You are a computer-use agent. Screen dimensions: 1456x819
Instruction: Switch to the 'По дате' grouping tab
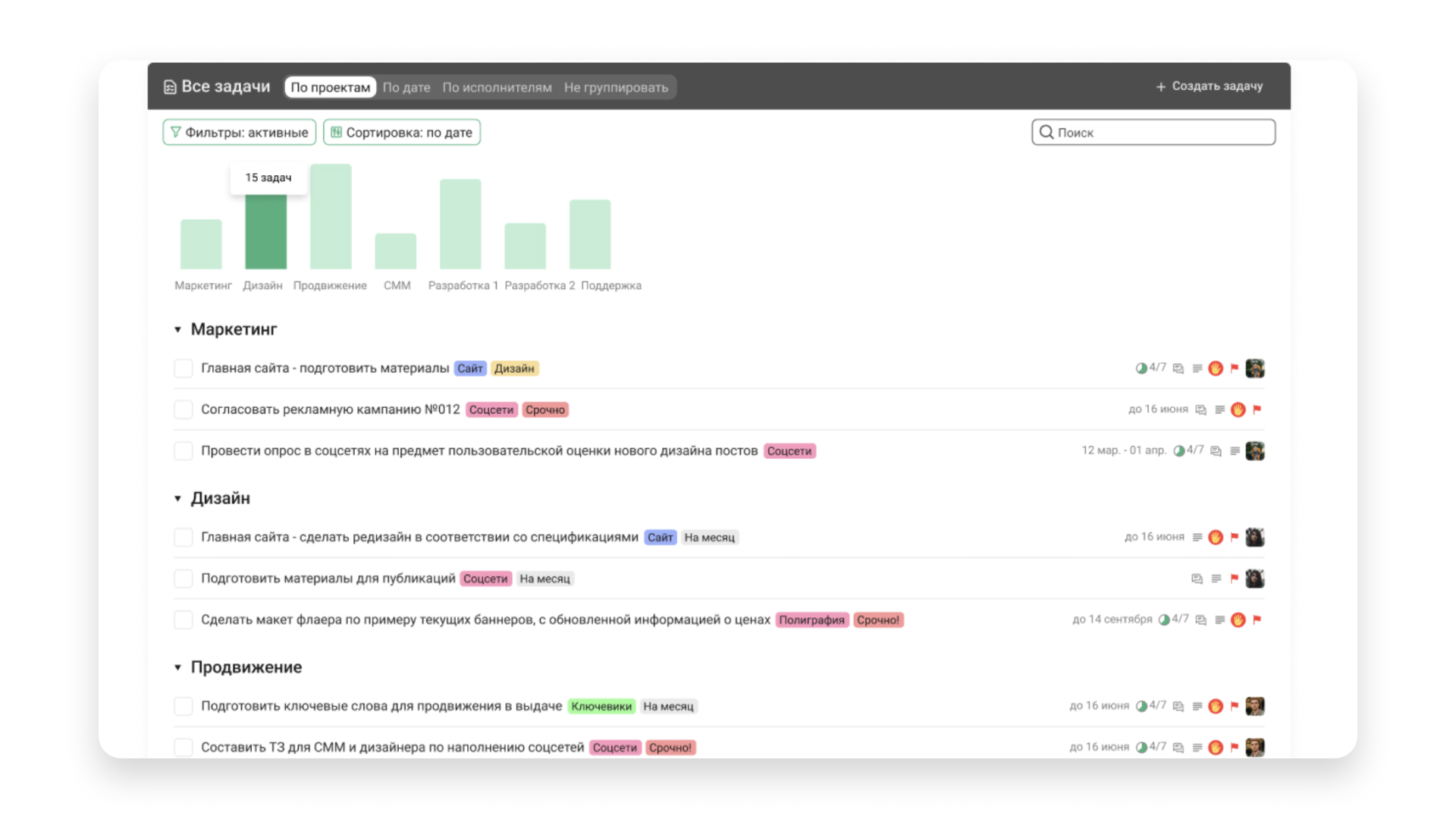tap(406, 87)
